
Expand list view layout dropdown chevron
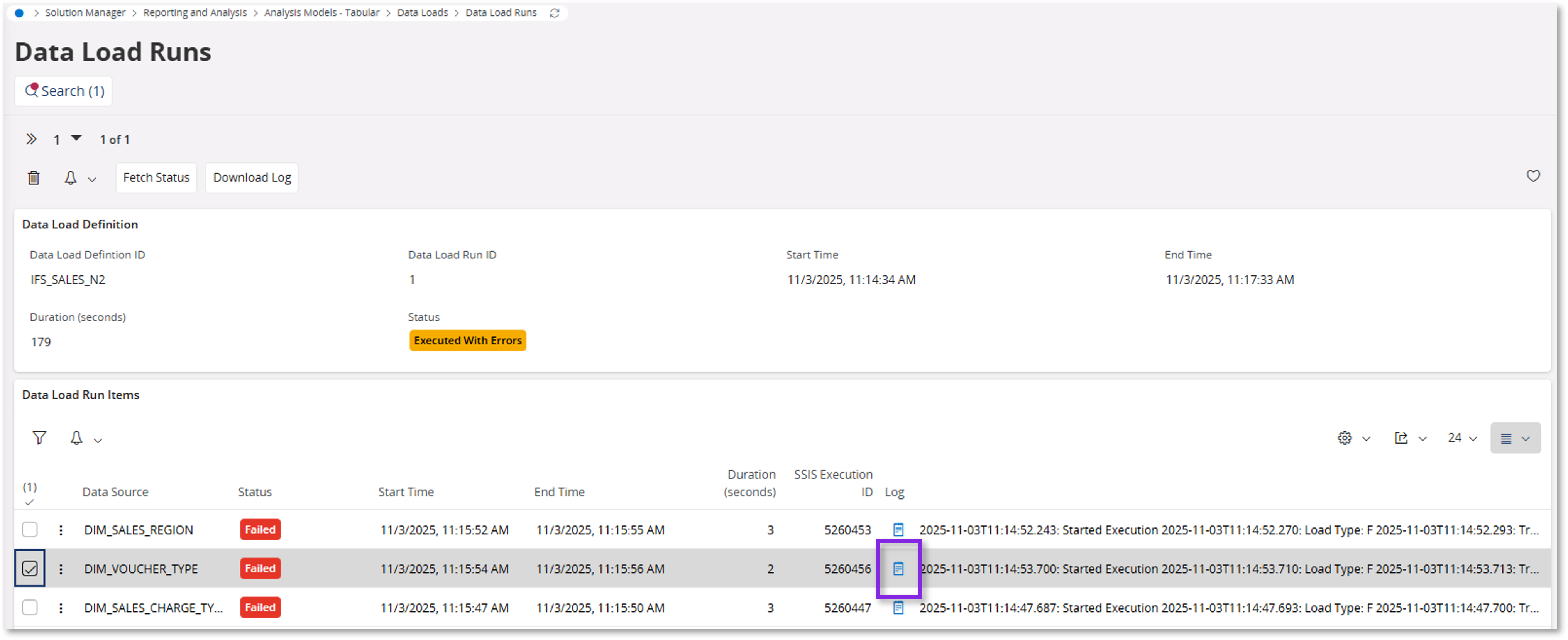point(1526,439)
